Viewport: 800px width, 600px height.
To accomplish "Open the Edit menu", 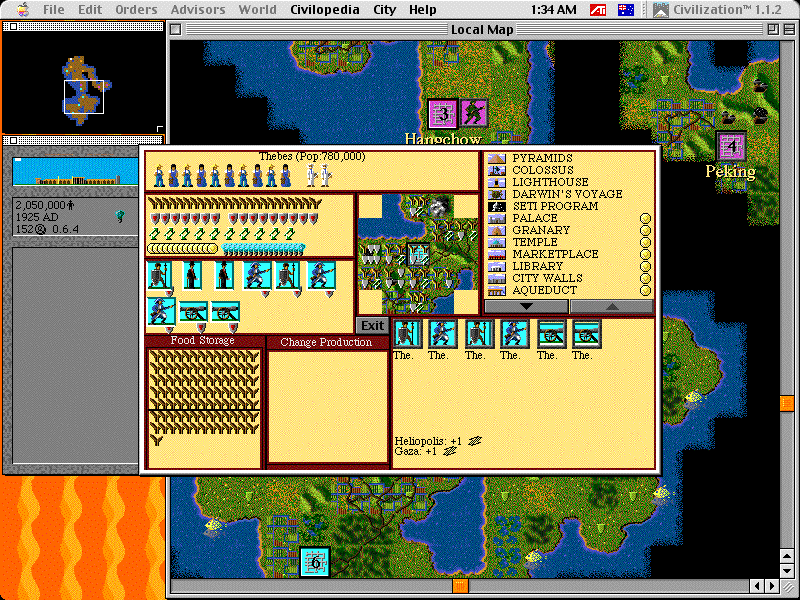I will [90, 10].
